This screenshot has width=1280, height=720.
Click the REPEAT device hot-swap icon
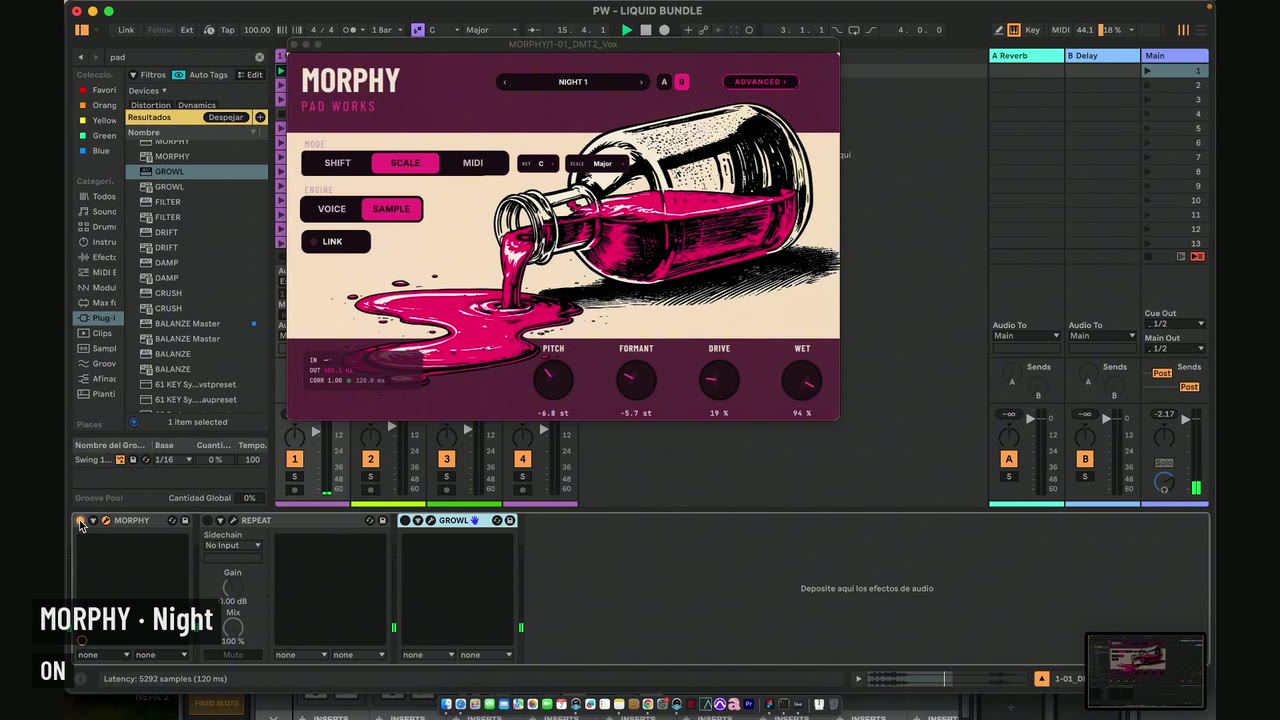tap(370, 520)
